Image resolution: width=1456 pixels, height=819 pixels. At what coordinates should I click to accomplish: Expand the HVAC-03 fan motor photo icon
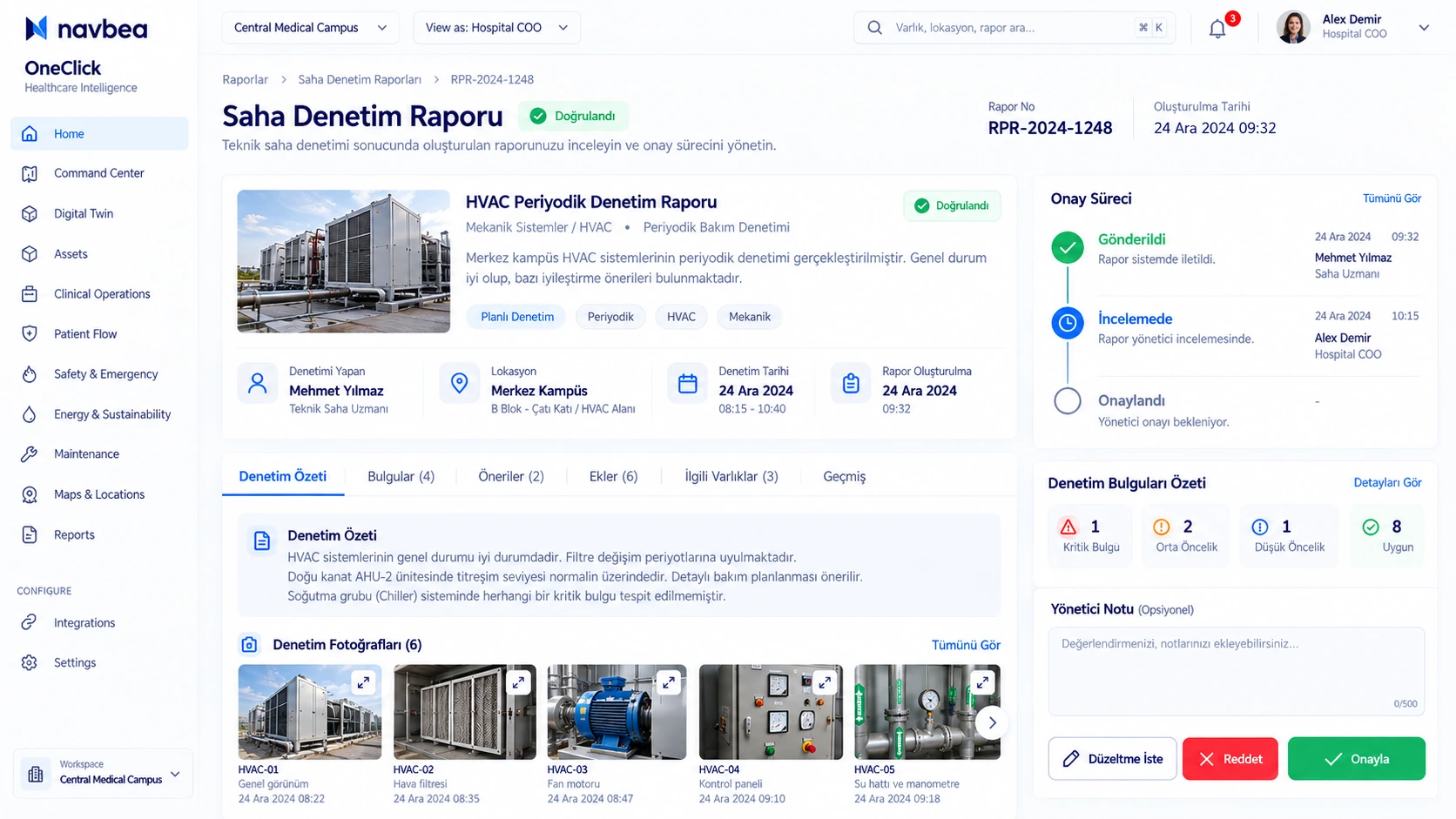[669, 683]
